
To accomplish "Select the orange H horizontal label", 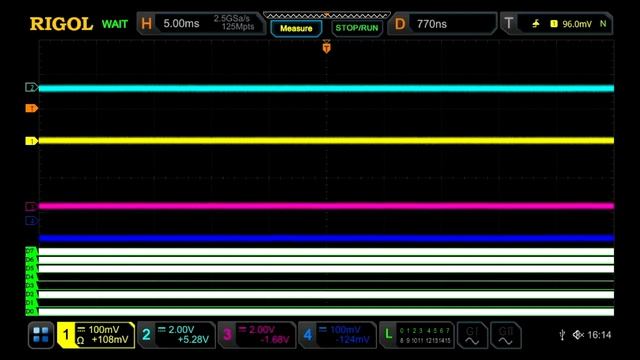I will coord(147,24).
